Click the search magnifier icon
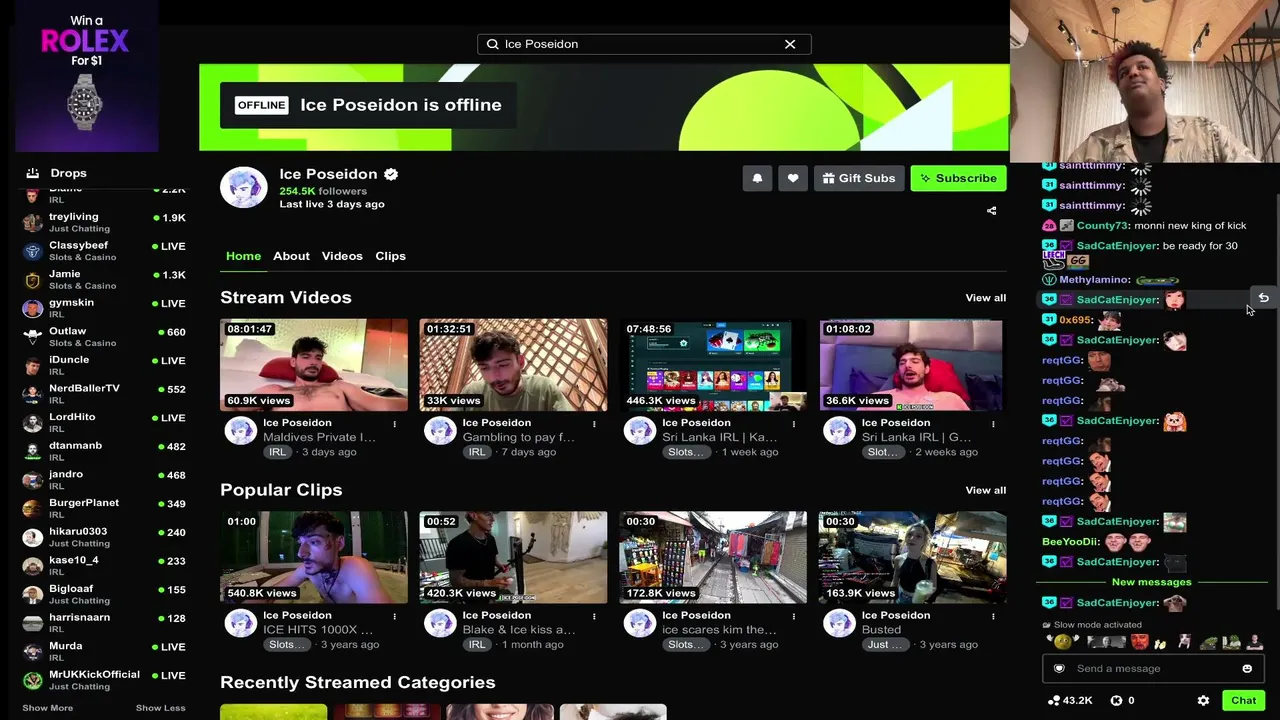Screen dimensions: 1280x720 pyautogui.click(x=492, y=44)
